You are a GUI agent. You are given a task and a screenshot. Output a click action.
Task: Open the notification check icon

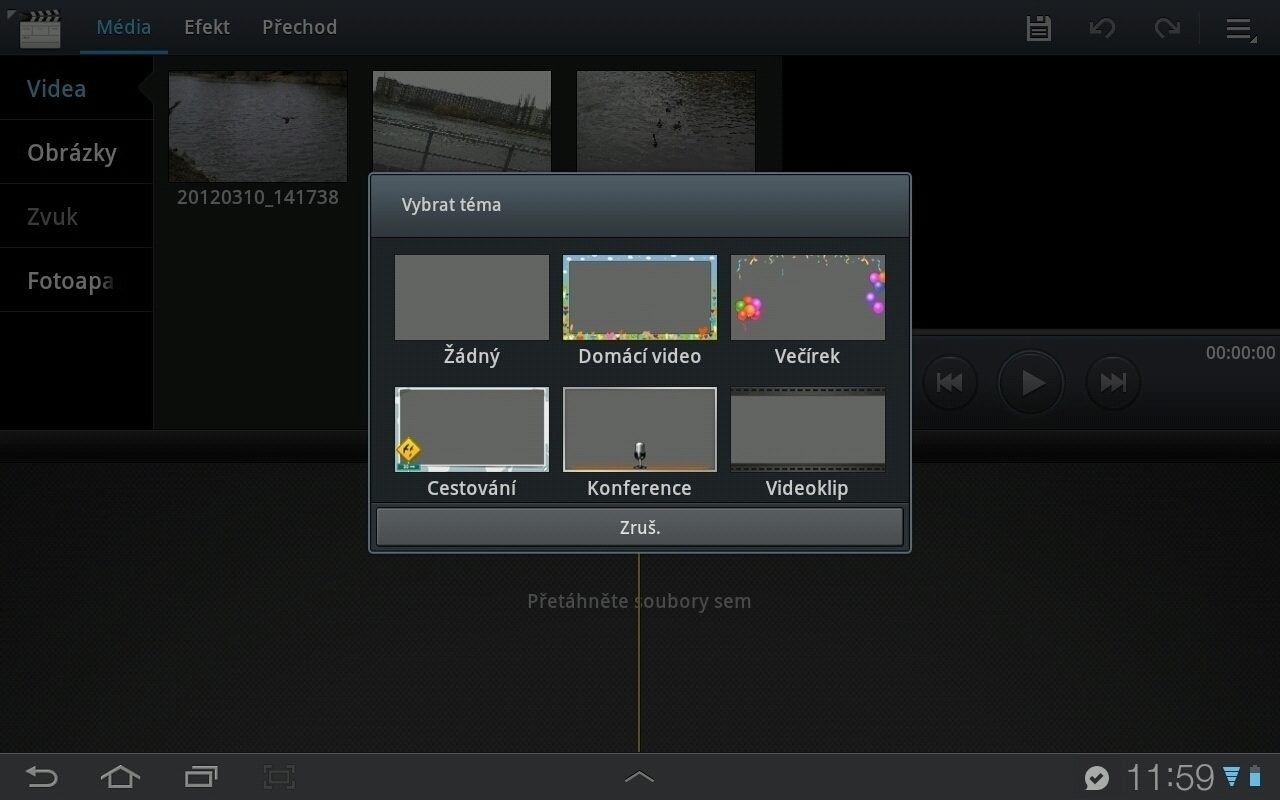(x=1097, y=777)
